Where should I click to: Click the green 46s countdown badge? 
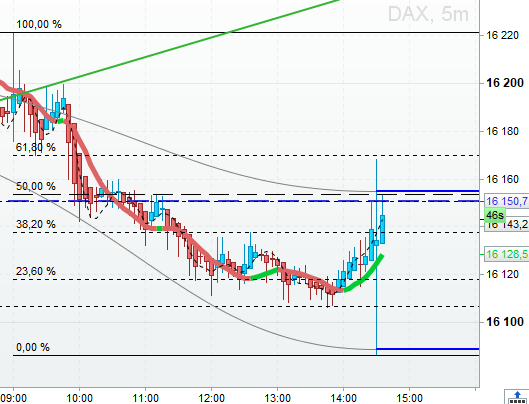point(495,215)
